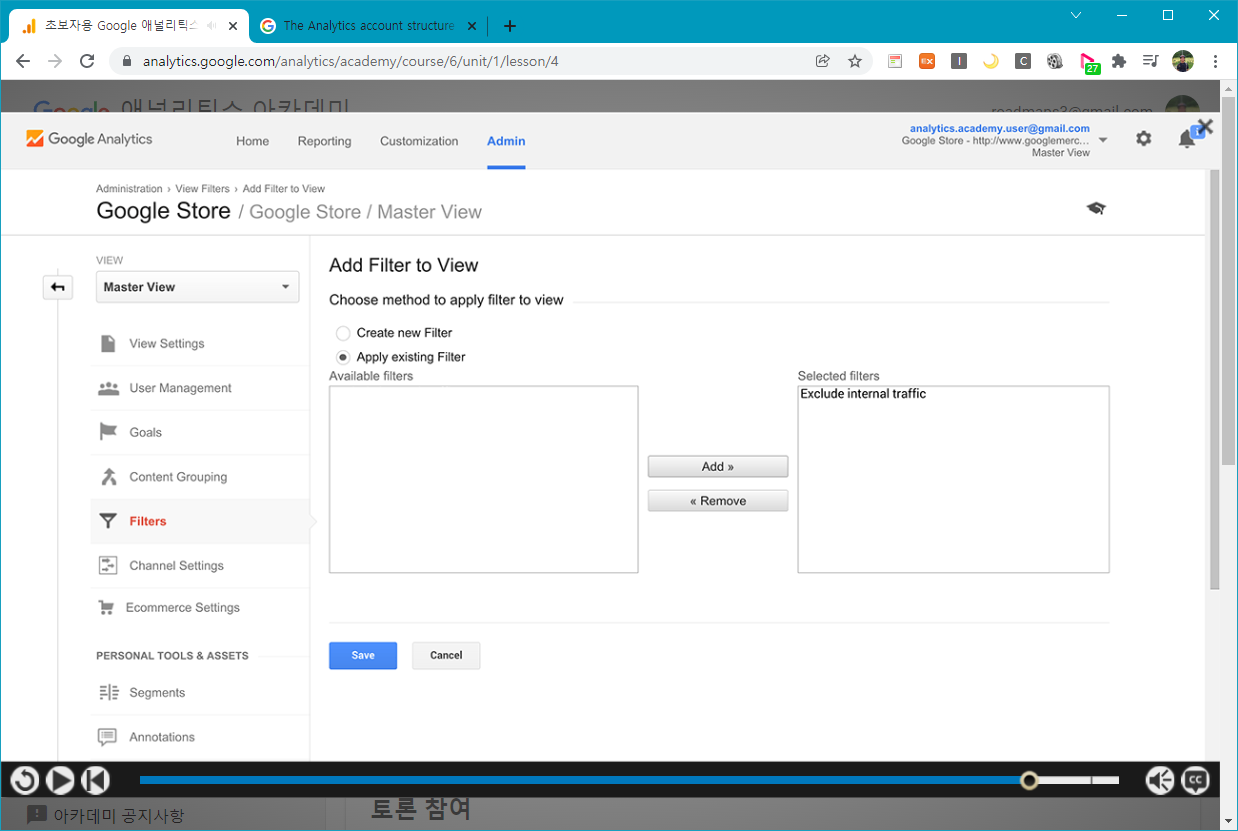Screen dimensions: 1238x831
Task: Click the orange EX extension icon
Action: [927, 61]
